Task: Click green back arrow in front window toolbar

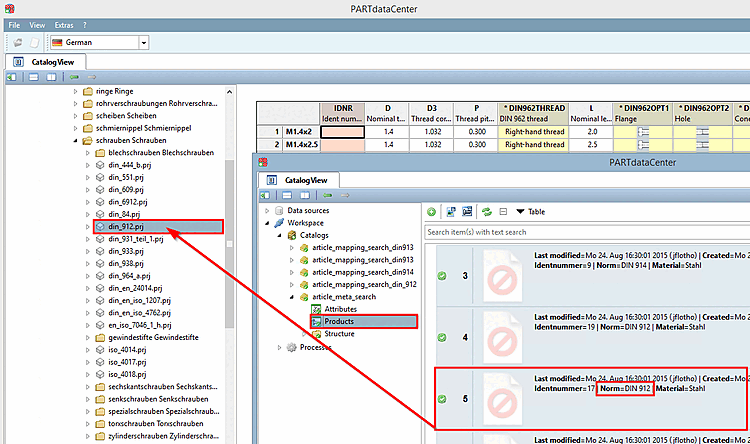Action: click(328, 195)
